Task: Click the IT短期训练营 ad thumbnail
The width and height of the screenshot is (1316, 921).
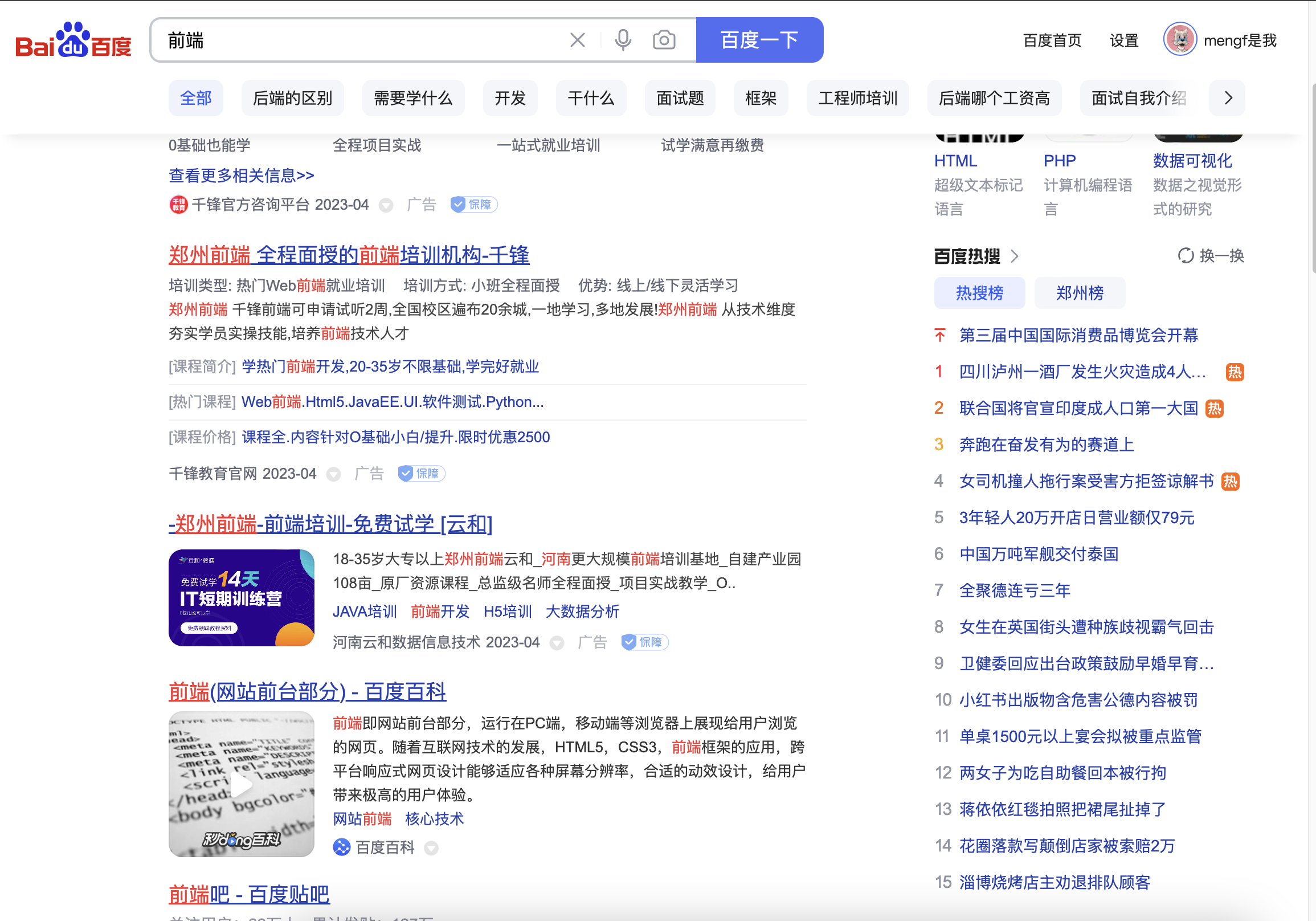Action: [242, 597]
